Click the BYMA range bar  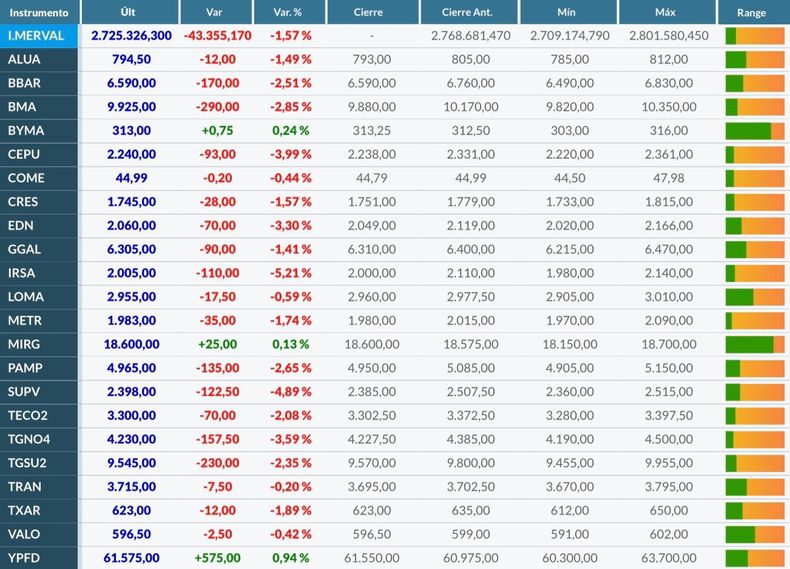755,131
